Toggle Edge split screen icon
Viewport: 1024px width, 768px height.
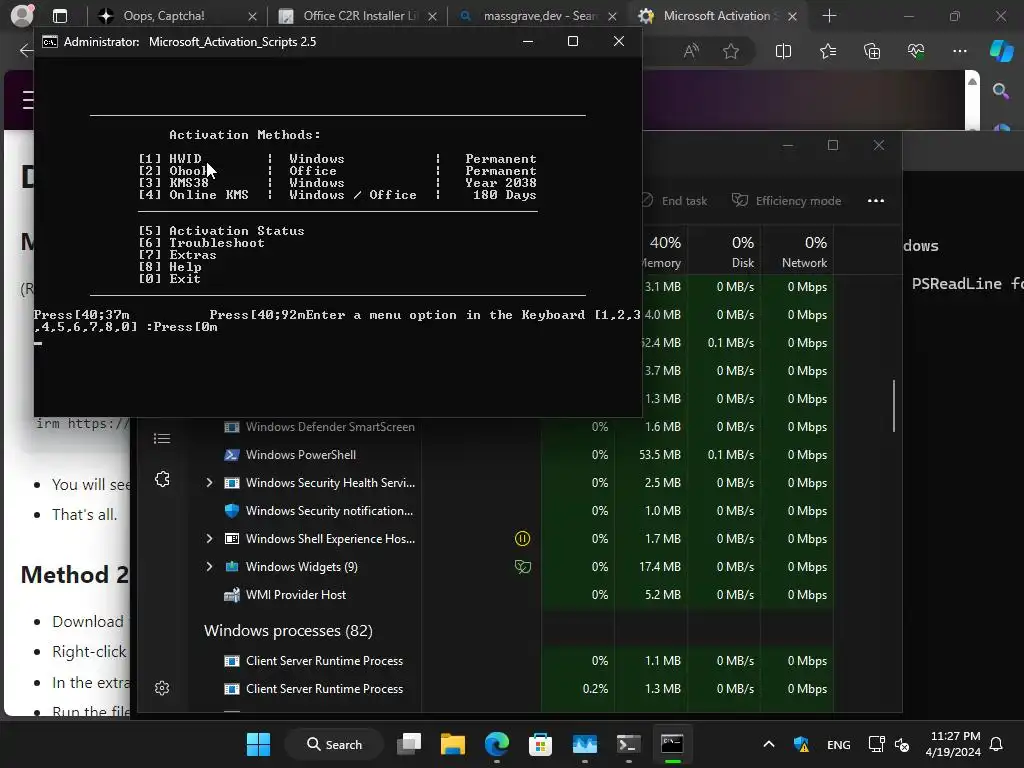coord(783,51)
